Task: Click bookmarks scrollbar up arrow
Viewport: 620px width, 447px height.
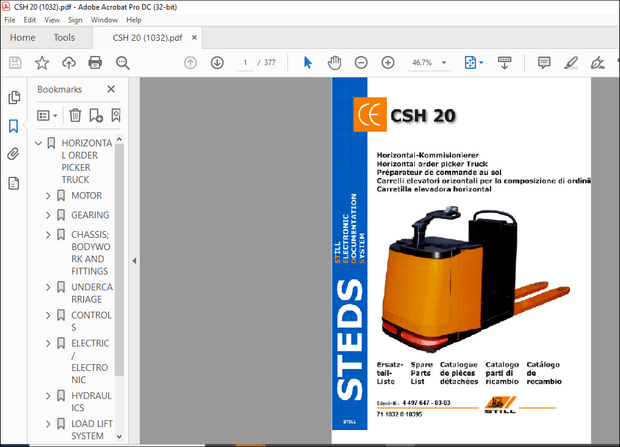Action: (119, 139)
